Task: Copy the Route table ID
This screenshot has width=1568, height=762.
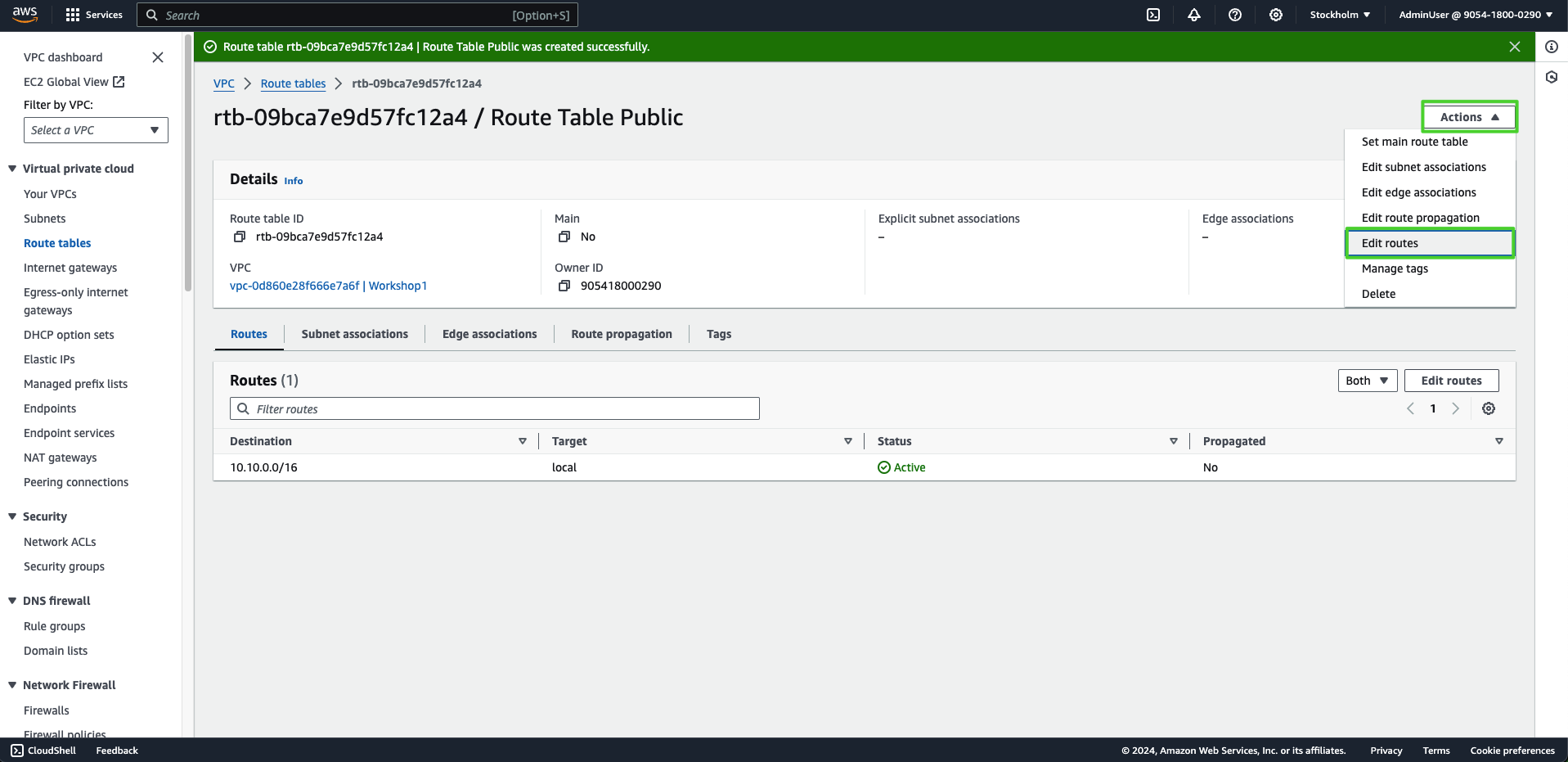Action: pyautogui.click(x=240, y=237)
